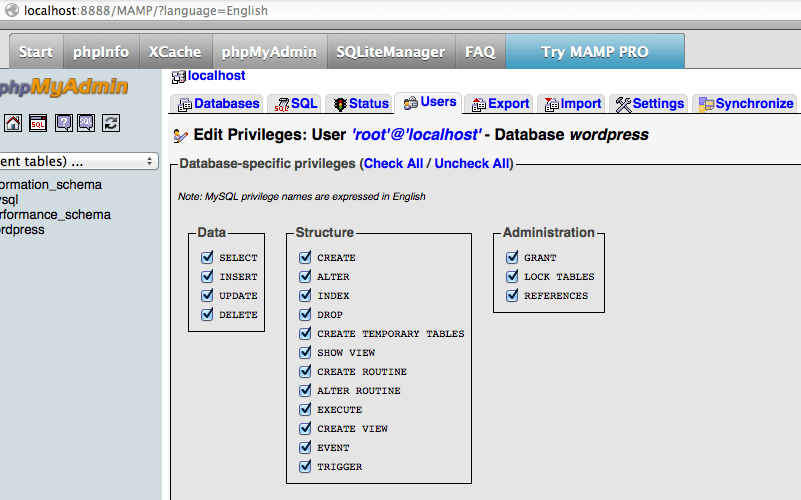This screenshot has width=801, height=500.
Task: Uncheck the EXECUTE privilege
Action: (x=305, y=409)
